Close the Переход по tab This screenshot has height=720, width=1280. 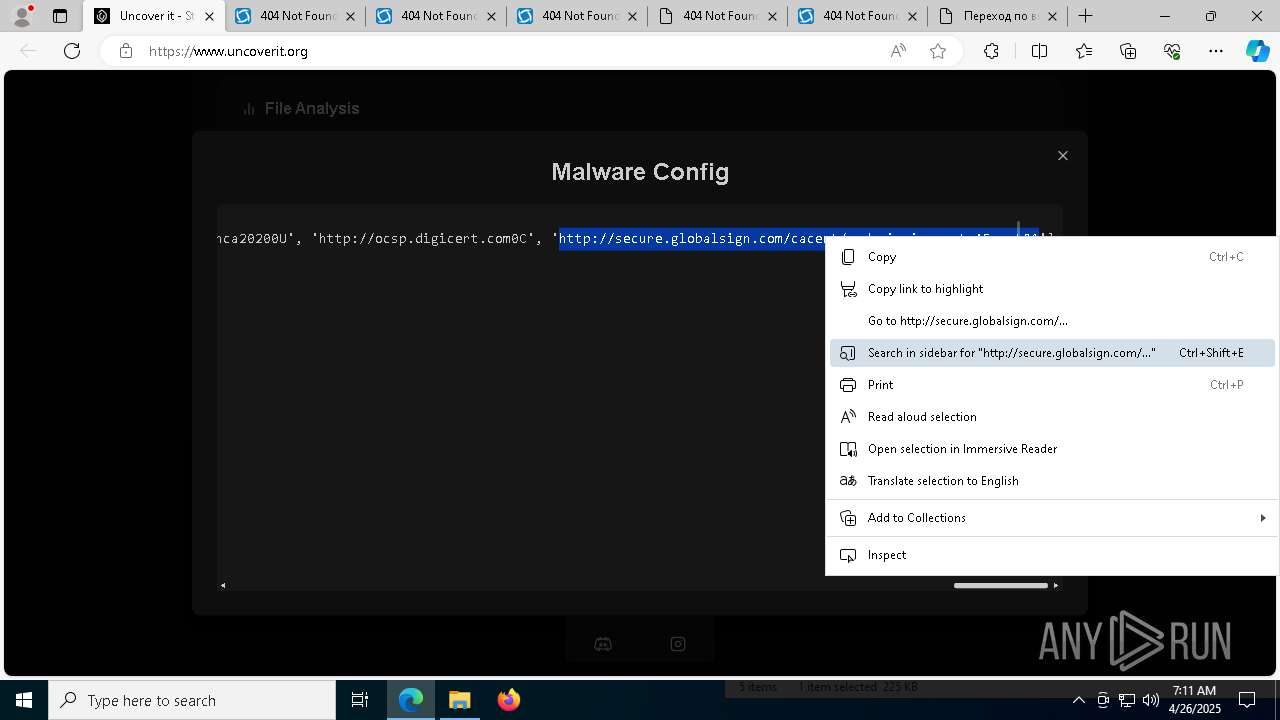[1053, 16]
